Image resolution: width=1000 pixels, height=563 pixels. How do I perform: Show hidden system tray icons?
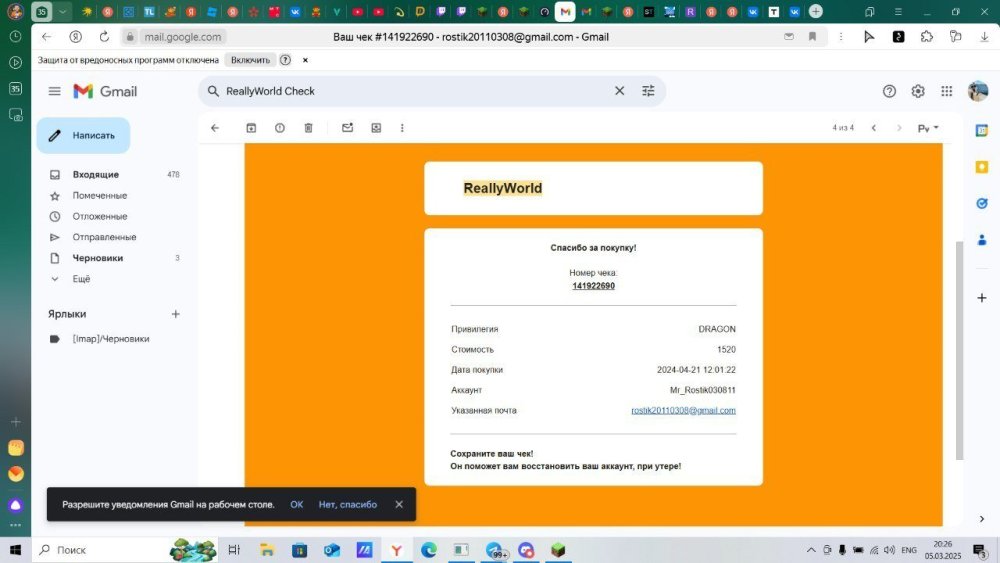(811, 550)
